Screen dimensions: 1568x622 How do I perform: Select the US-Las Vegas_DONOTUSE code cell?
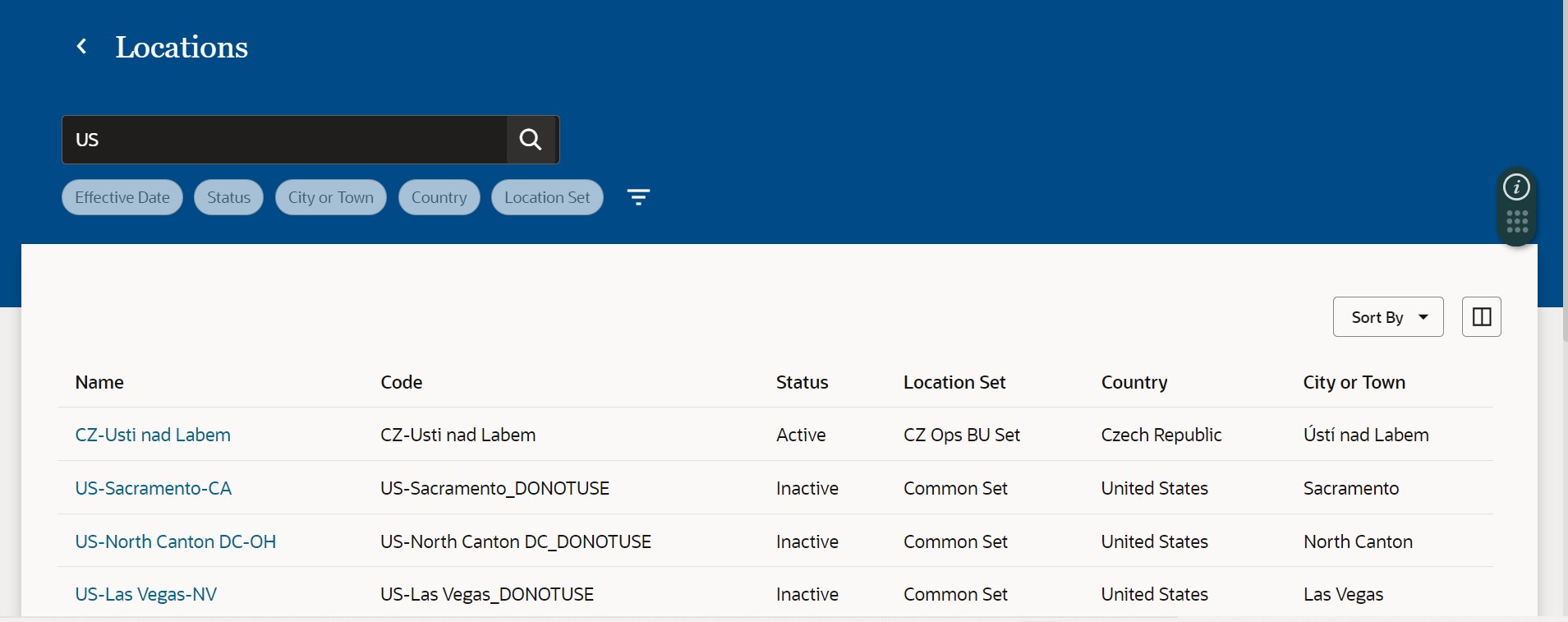point(487,594)
